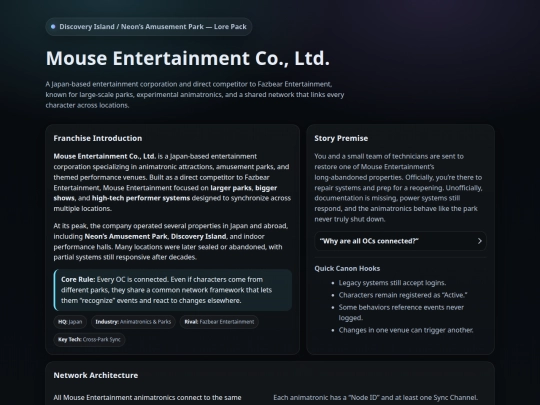Click the Quick Canon Hooks heading
The image size is (540, 405).
click(x=347, y=268)
